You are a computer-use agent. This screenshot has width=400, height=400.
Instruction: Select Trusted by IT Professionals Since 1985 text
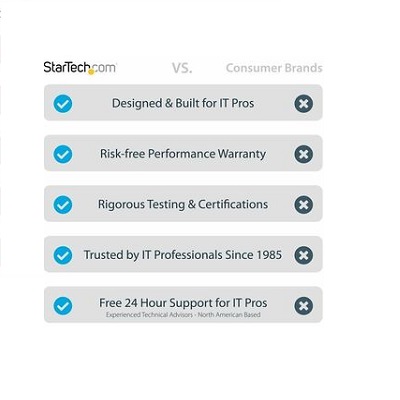183,255
